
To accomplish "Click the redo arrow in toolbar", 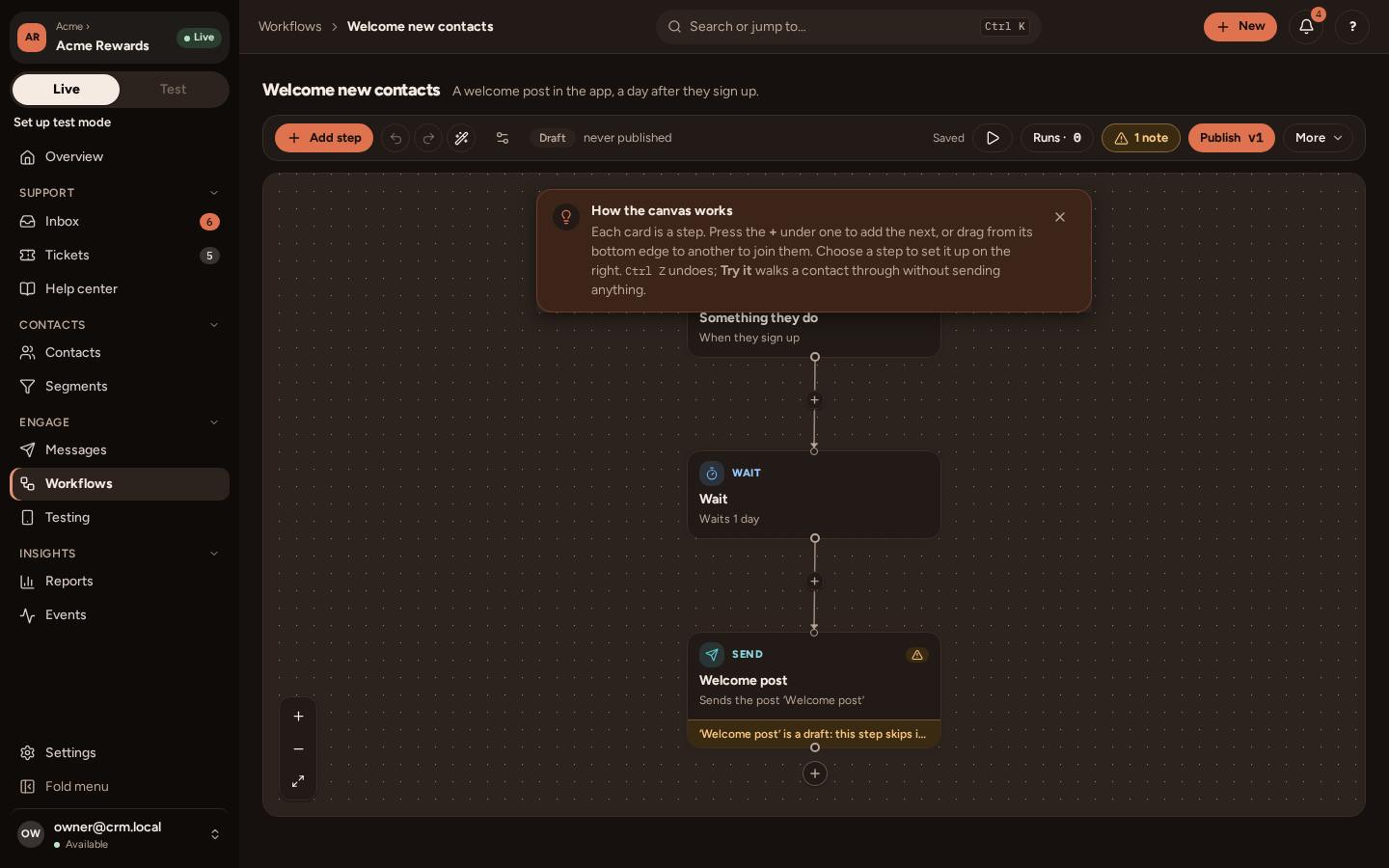I will [428, 138].
